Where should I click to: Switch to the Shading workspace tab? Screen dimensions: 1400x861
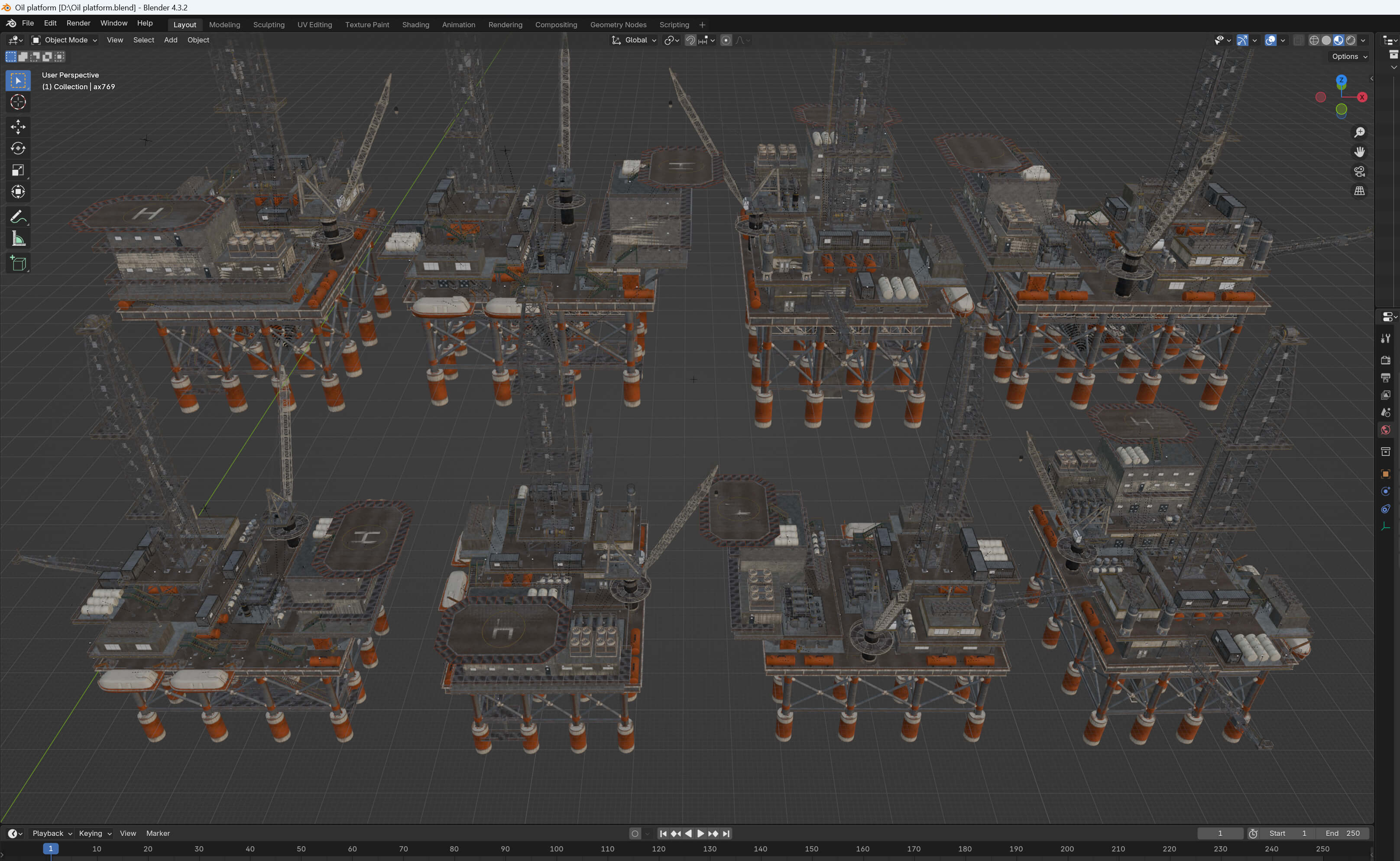pyautogui.click(x=415, y=25)
